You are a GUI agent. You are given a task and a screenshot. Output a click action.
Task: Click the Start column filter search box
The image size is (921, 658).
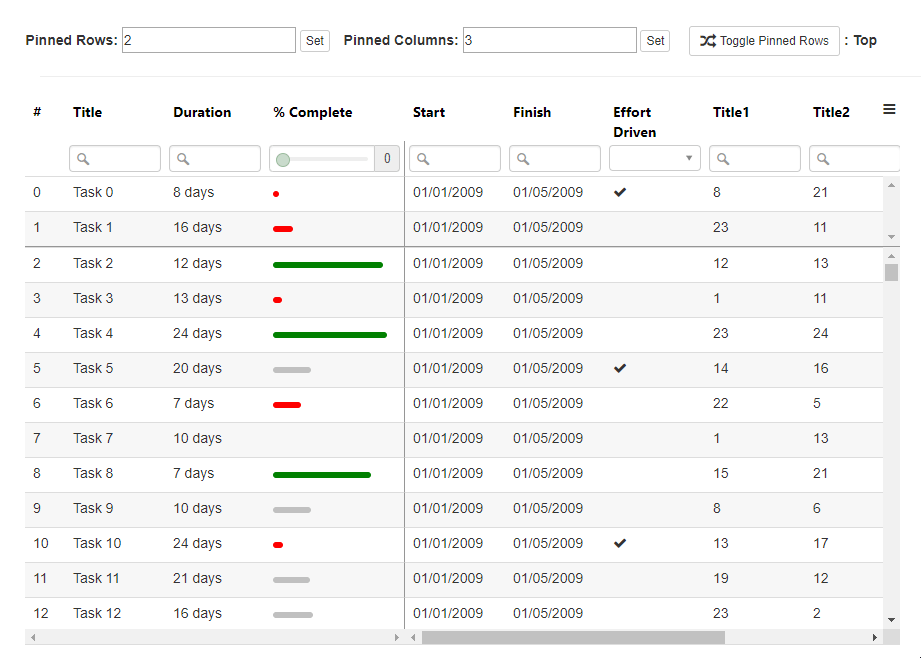point(455,159)
